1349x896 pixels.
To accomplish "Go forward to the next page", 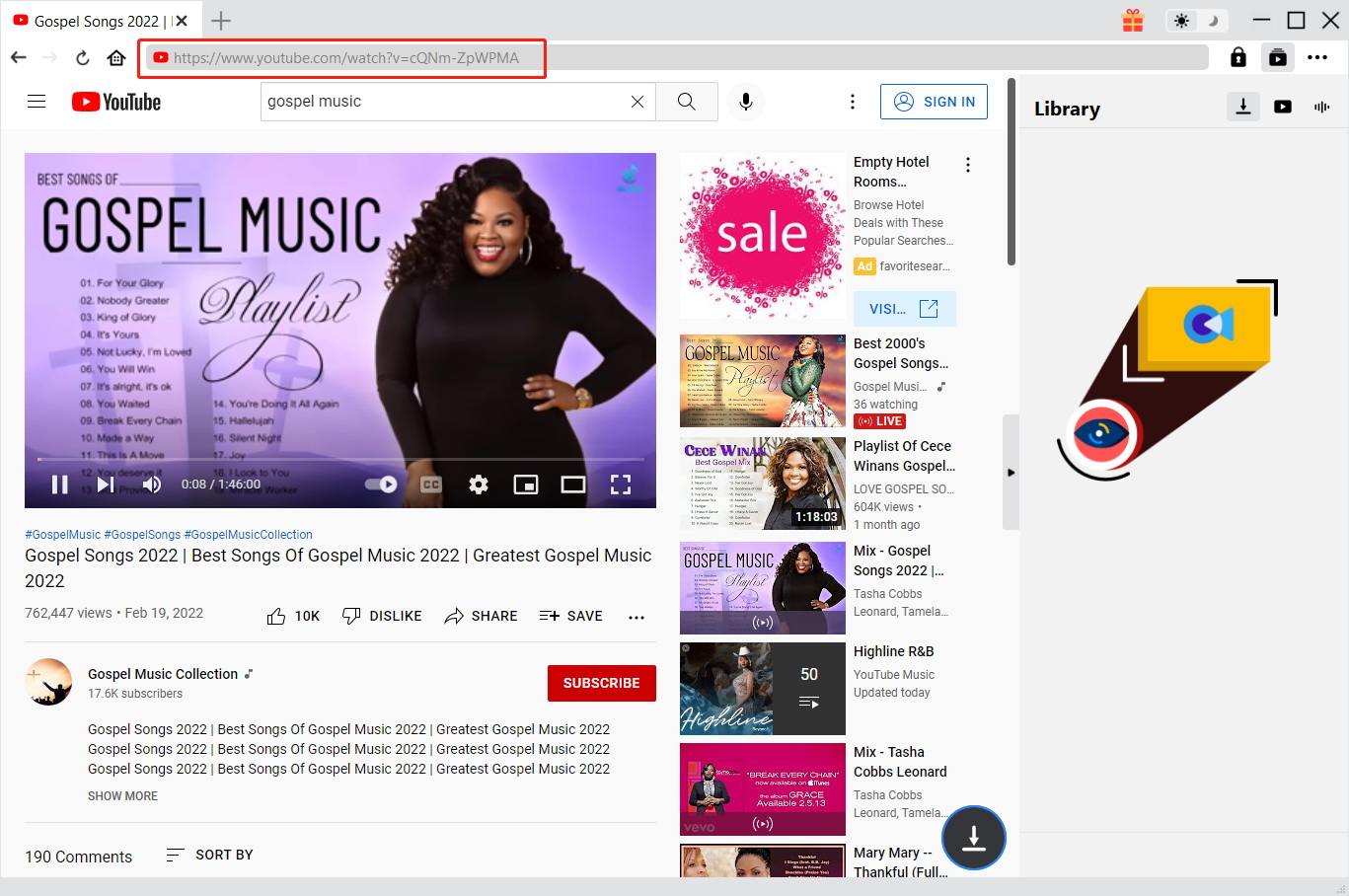I will 50,57.
